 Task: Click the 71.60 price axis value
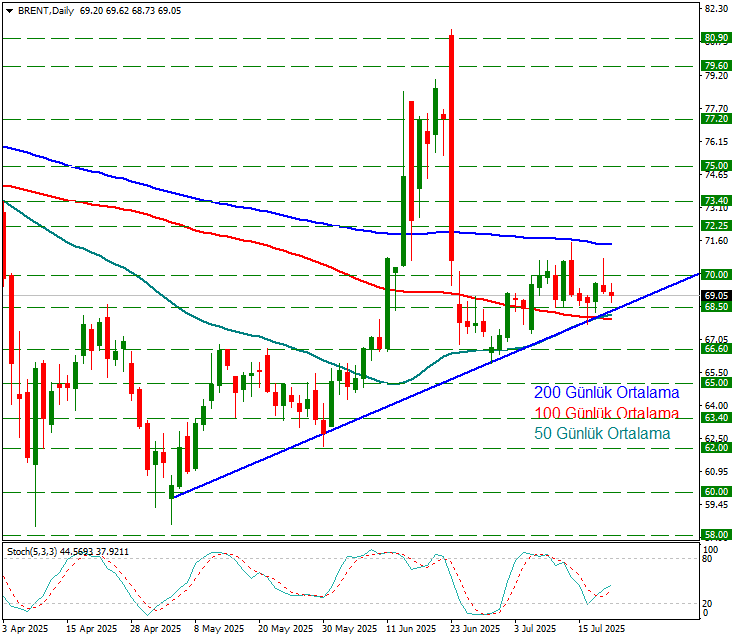[x=716, y=240]
